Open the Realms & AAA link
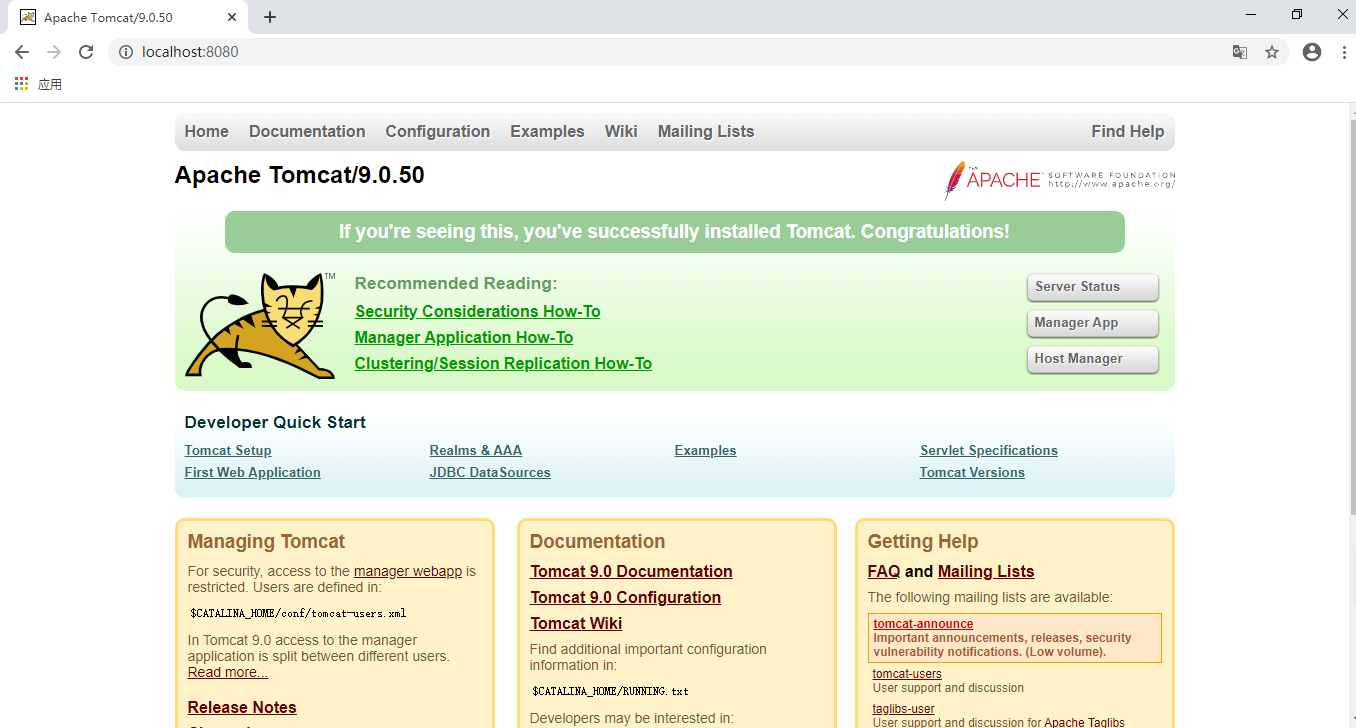 point(476,450)
